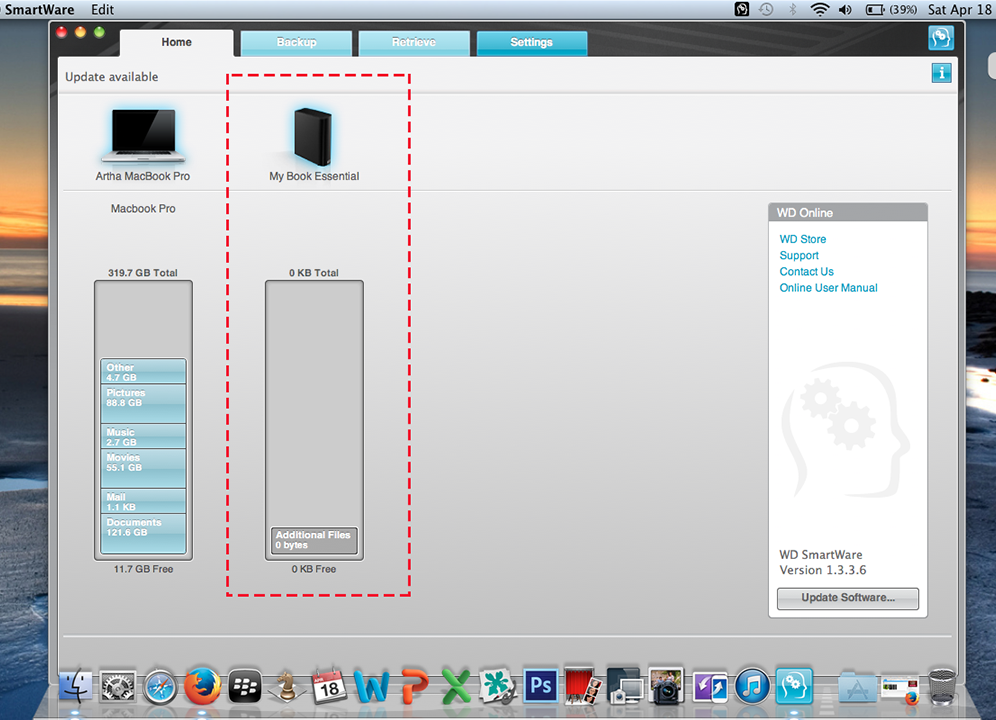This screenshot has height=720, width=996.
Task: Open the WD Store link
Action: [x=803, y=239]
